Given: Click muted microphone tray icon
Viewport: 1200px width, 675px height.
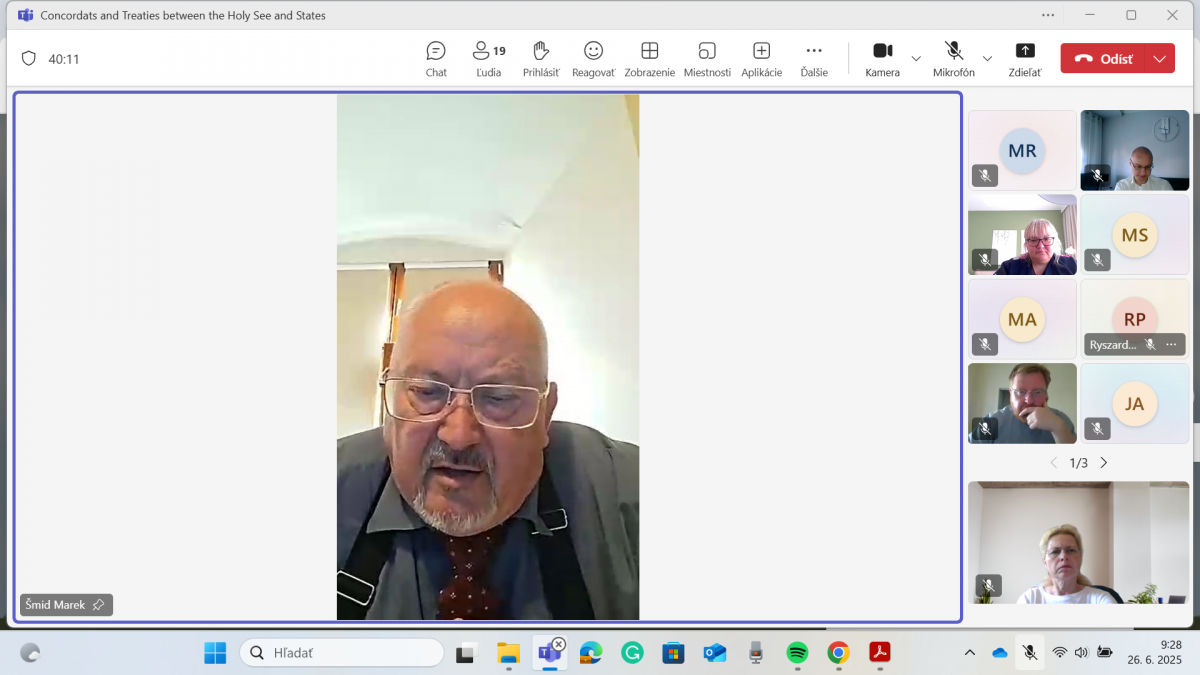Looking at the screenshot, I should point(1029,653).
